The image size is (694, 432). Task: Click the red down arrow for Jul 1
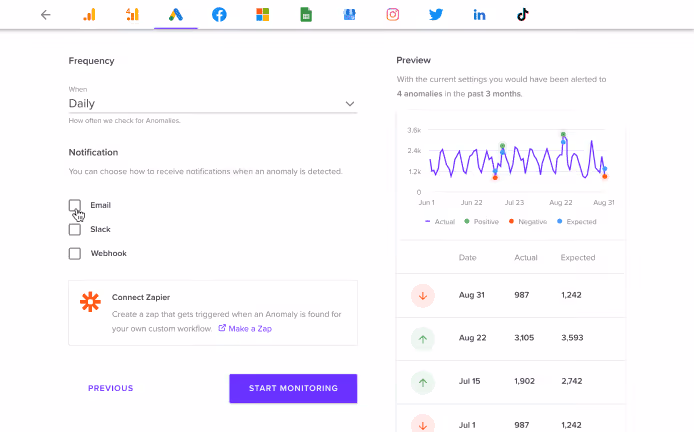423,424
